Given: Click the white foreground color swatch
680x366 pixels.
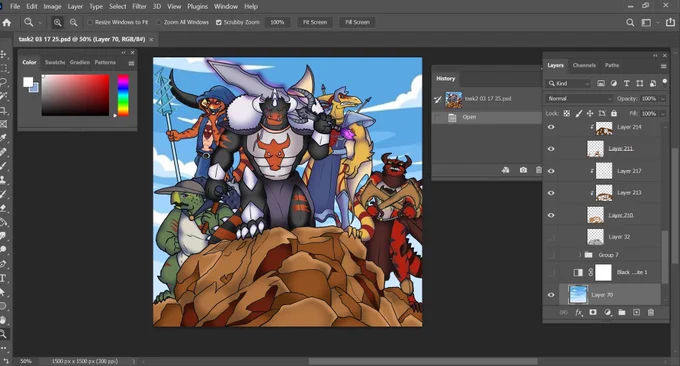Looking at the screenshot, I should click(28, 82).
